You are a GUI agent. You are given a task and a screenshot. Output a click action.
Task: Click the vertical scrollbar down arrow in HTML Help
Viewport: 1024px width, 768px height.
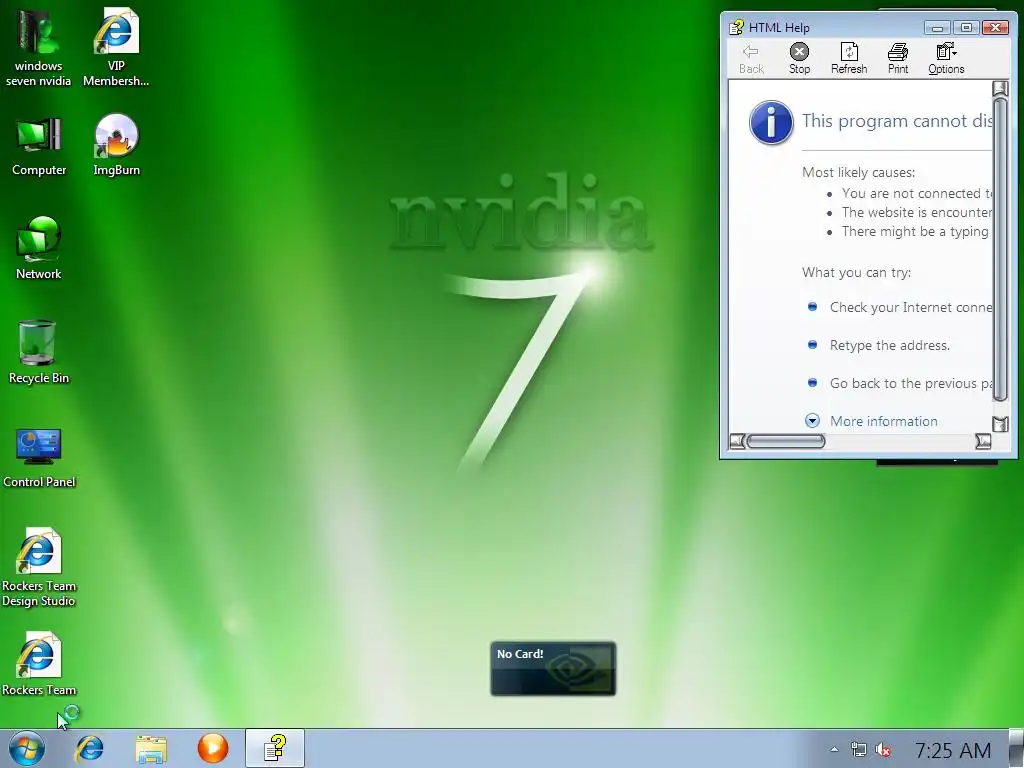[x=1000, y=424]
